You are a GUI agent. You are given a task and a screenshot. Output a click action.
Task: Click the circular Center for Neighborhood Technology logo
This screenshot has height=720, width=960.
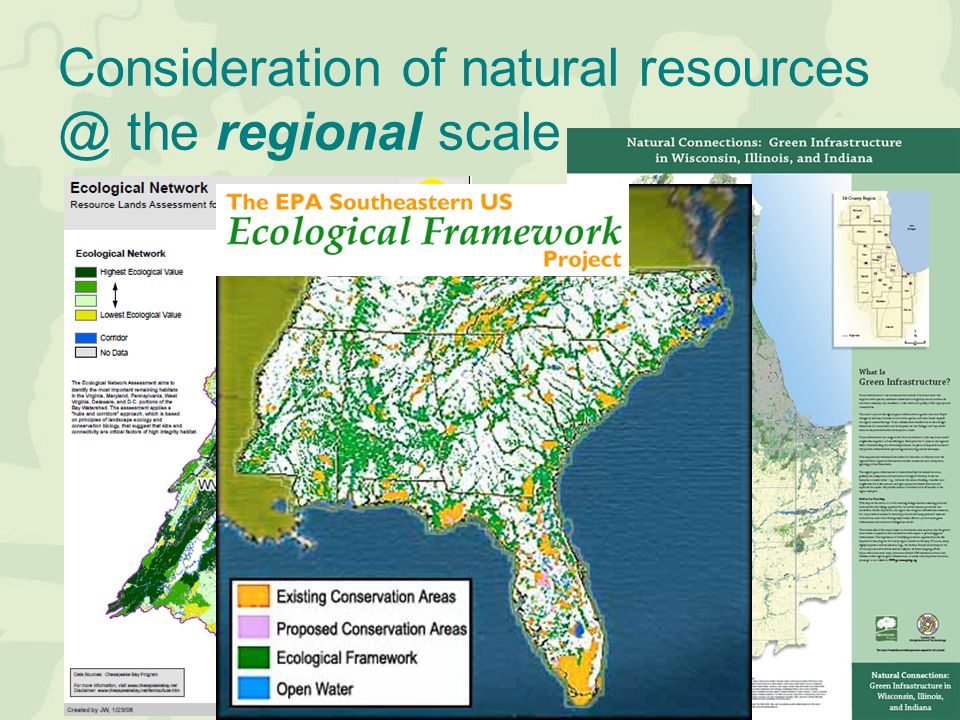pos(928,625)
